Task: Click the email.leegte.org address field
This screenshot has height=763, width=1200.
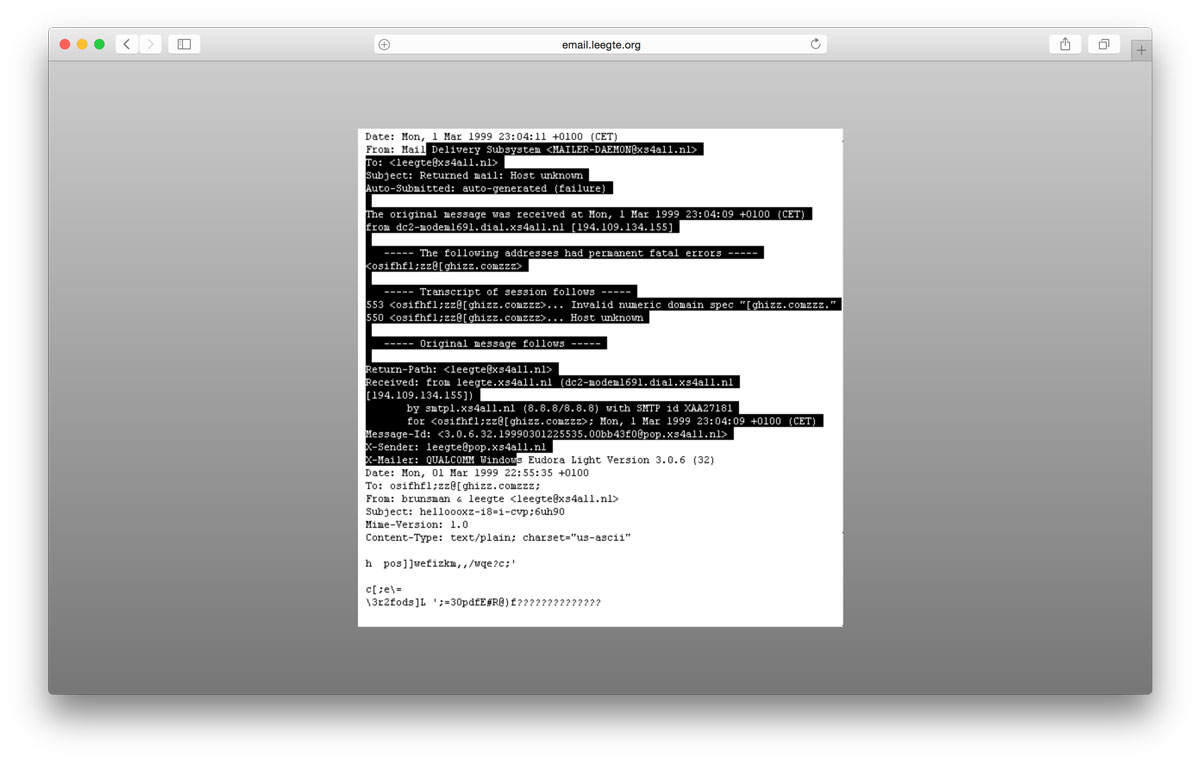Action: pos(600,44)
